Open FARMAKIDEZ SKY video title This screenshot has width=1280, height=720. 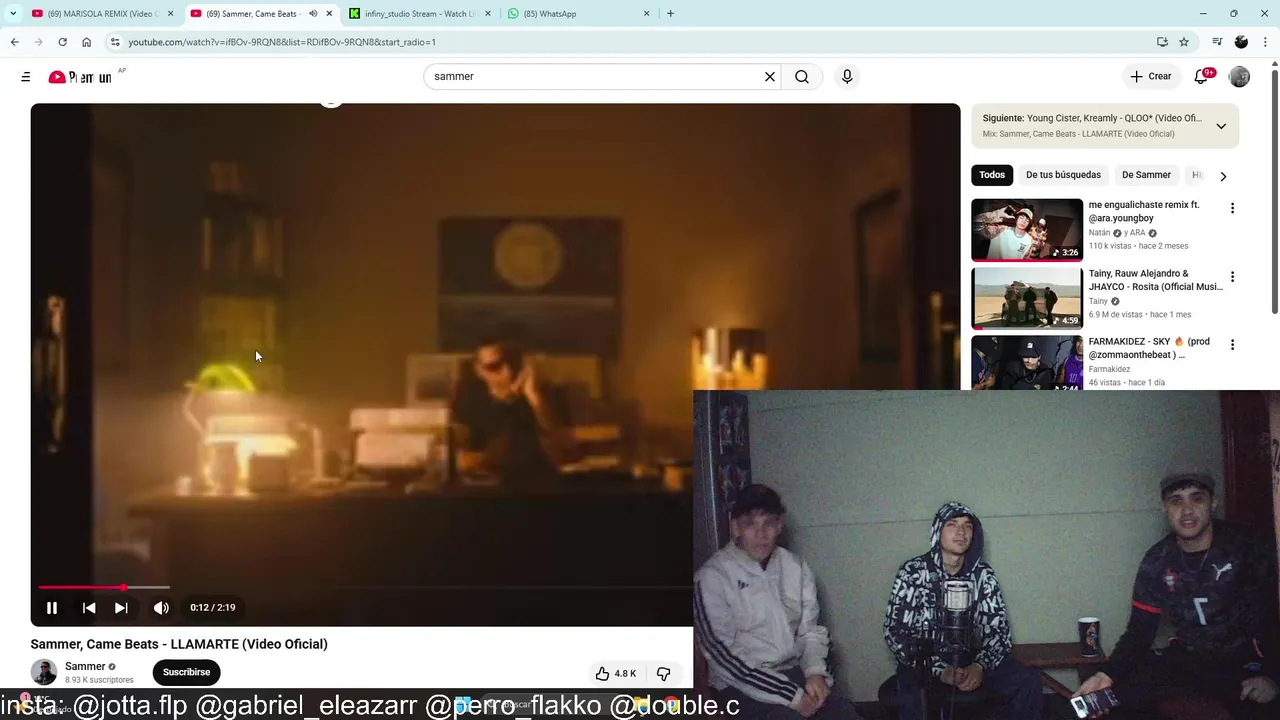[x=1150, y=348]
